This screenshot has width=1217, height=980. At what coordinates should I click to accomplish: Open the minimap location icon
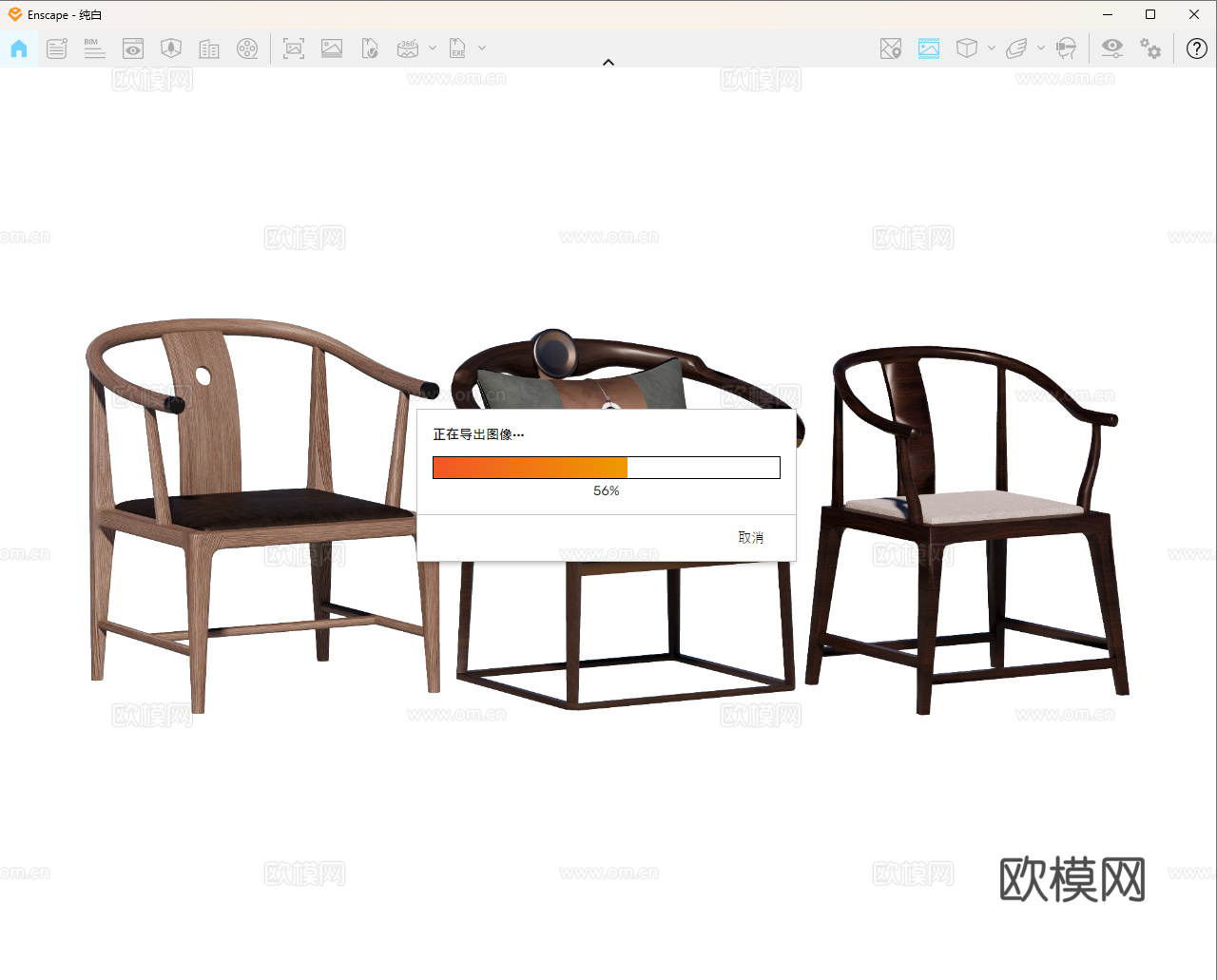click(891, 48)
